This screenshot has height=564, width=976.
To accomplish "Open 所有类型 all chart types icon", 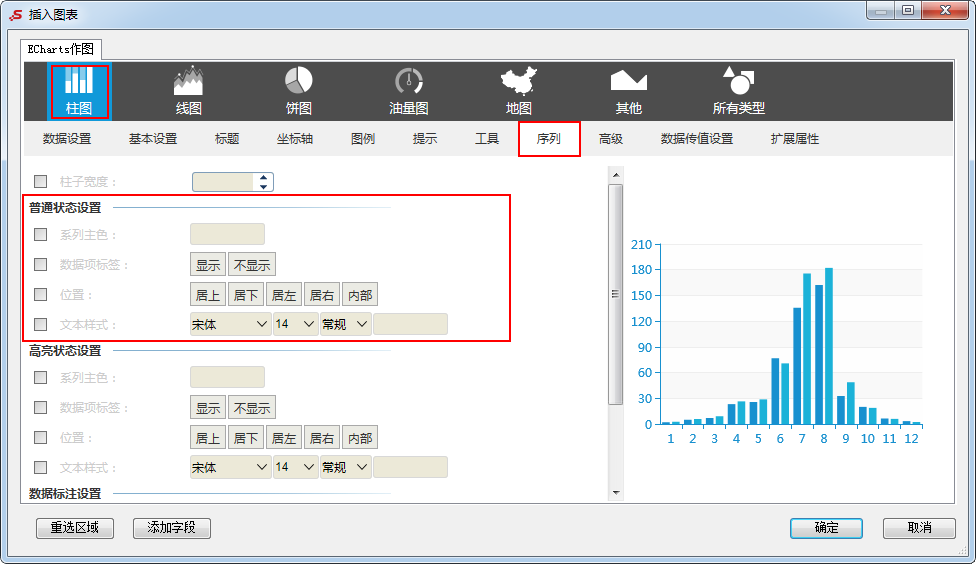I will tap(738, 92).
